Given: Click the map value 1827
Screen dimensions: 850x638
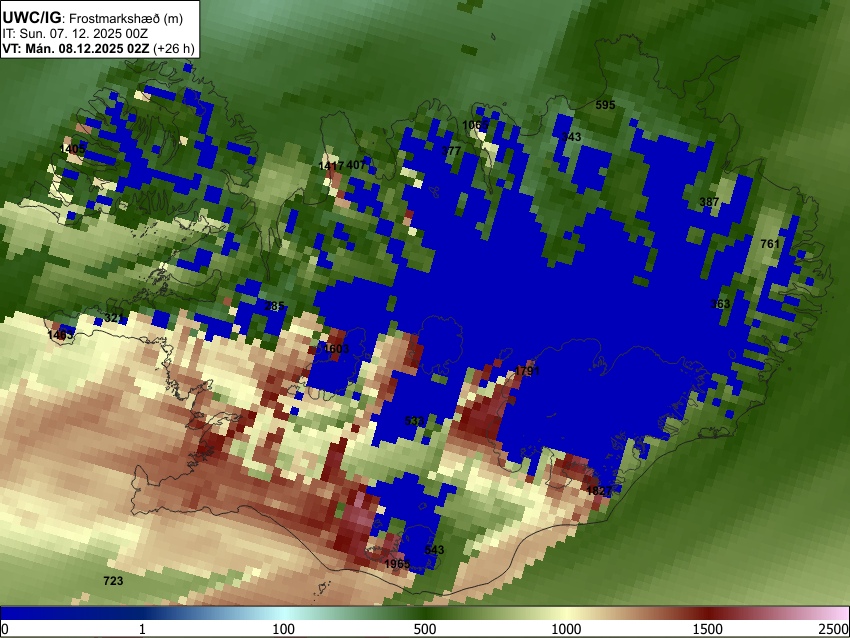Looking at the screenshot, I should 599,491.
